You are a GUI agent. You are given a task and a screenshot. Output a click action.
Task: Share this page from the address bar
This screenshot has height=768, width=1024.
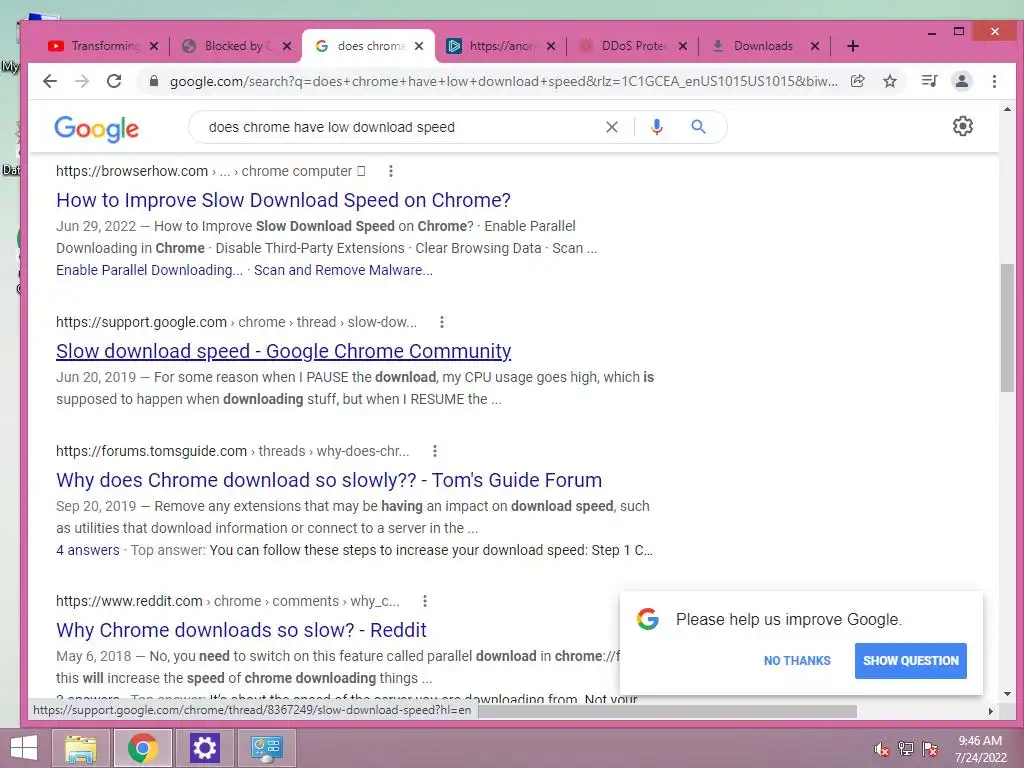[x=857, y=81]
